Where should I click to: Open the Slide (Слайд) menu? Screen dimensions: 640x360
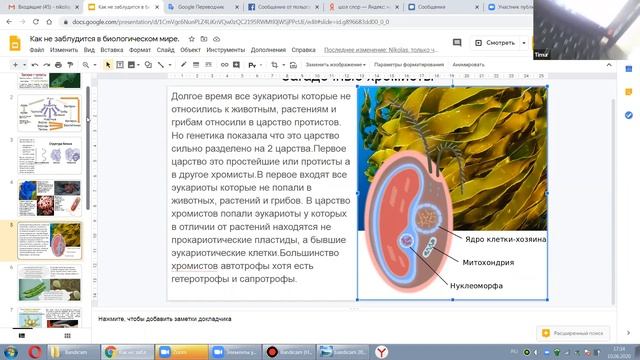coord(165,50)
